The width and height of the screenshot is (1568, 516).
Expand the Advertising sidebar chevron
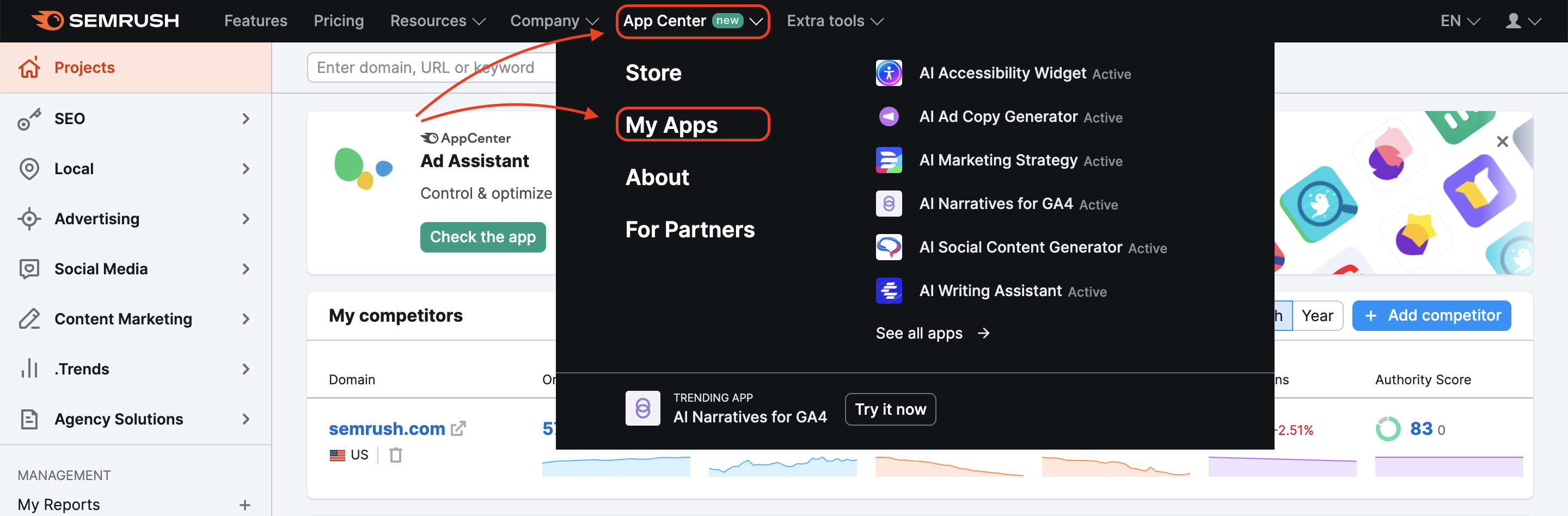pos(246,218)
